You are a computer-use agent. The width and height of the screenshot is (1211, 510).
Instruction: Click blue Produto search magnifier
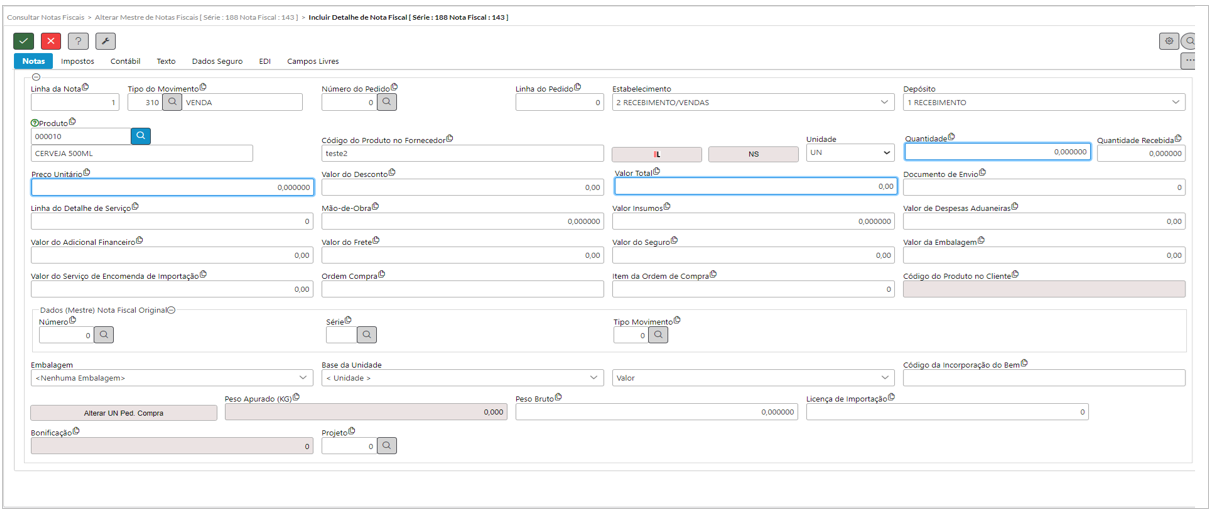pos(141,136)
